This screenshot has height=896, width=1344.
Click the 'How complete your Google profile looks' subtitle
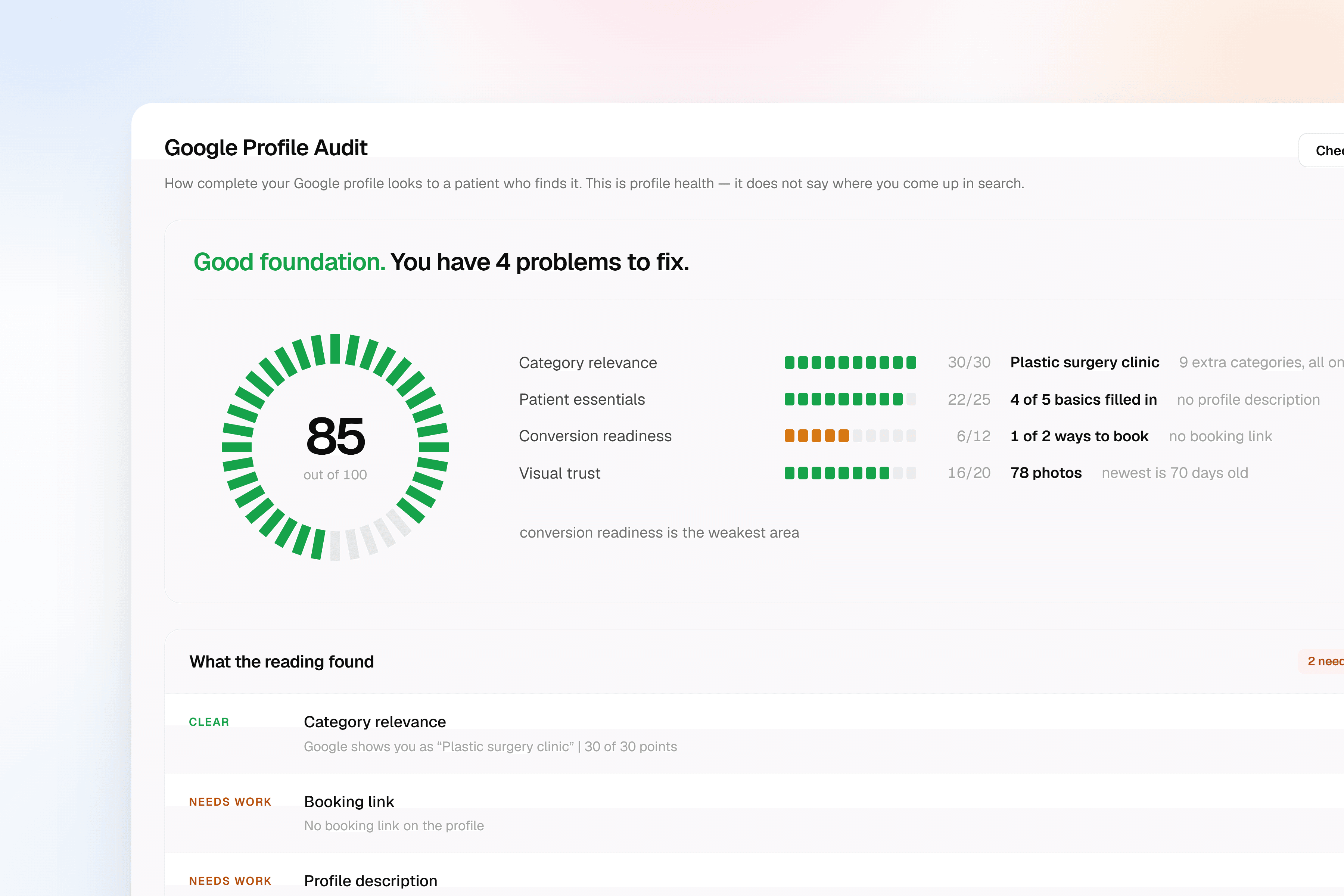(594, 183)
